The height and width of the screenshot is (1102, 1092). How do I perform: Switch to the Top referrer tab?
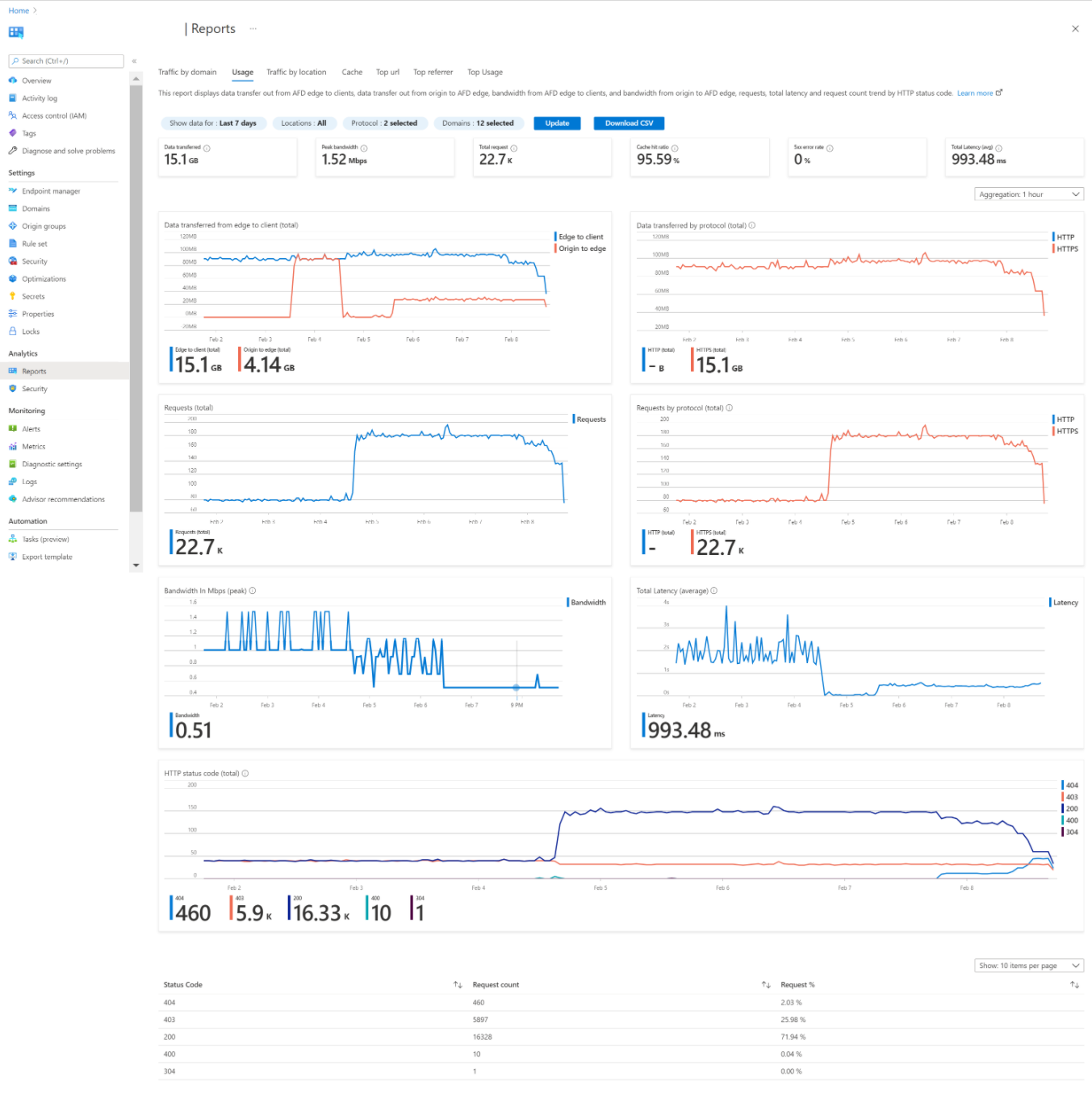click(x=433, y=73)
